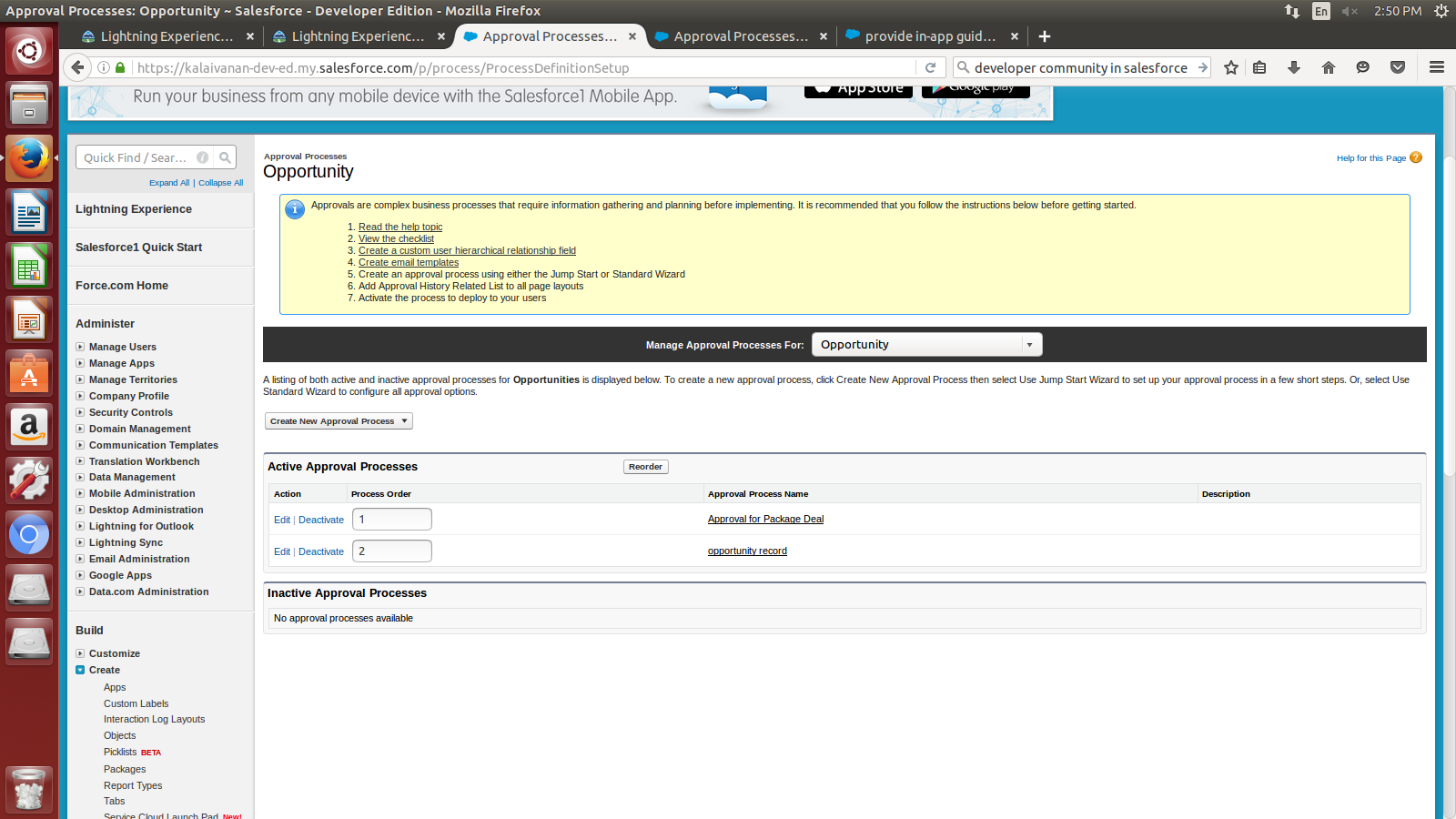Open Lightning Experience in the setup sidebar
Screen dimensions: 1456x819
[134, 209]
